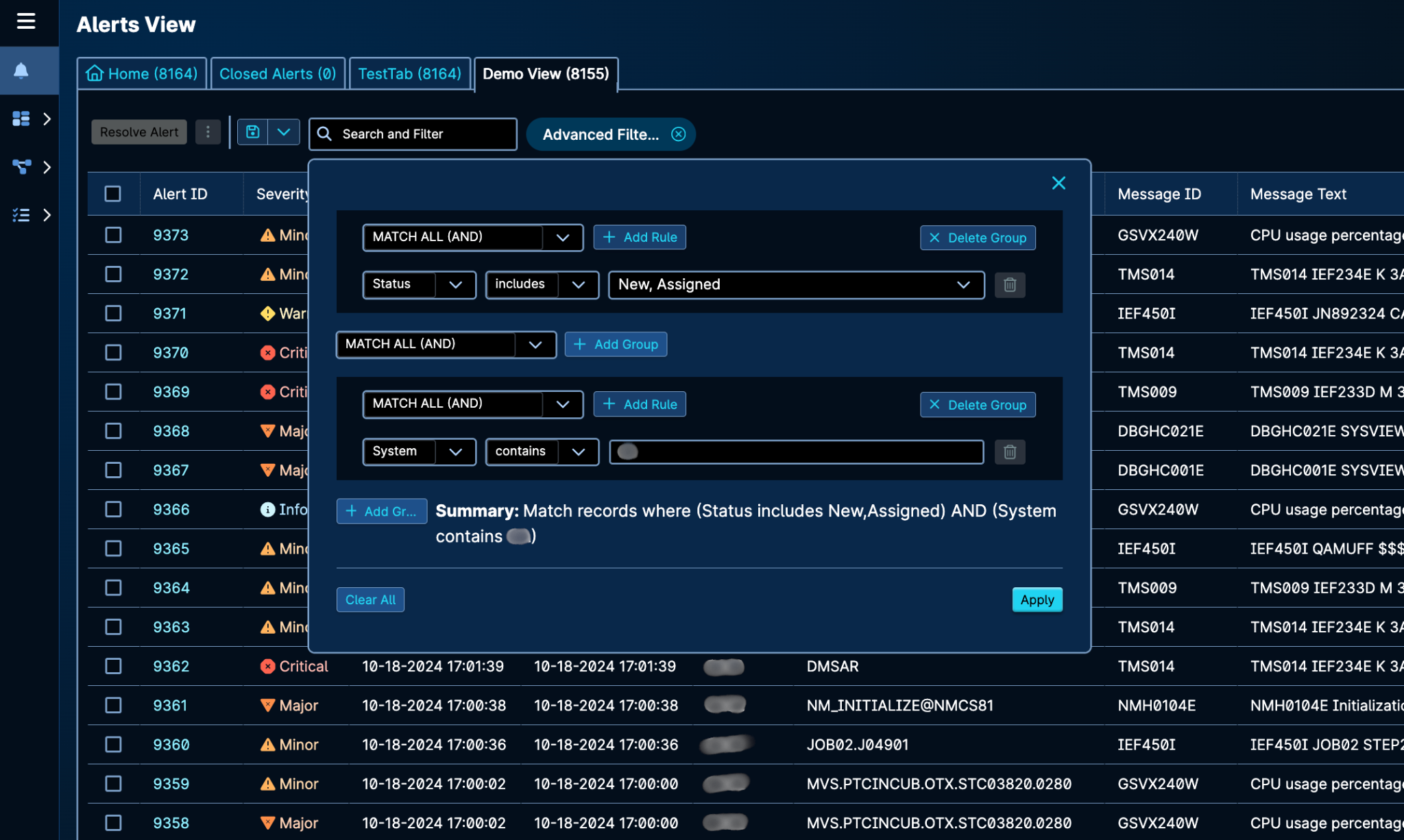
Task: Expand the New, Assigned values dropdown
Action: click(963, 284)
